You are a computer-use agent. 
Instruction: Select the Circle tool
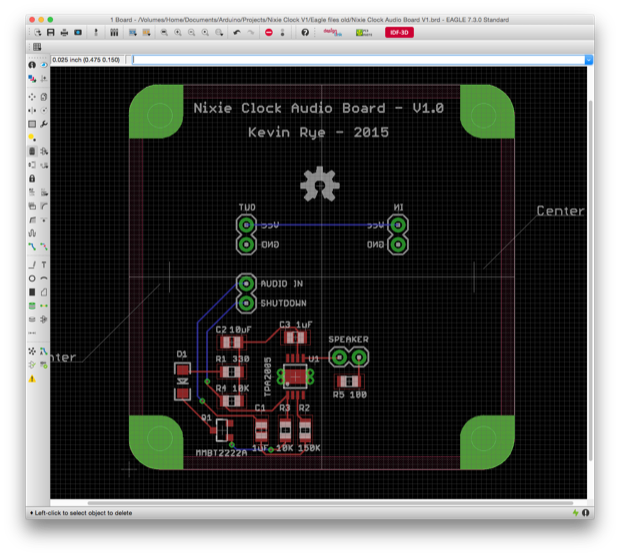[x=32, y=278]
